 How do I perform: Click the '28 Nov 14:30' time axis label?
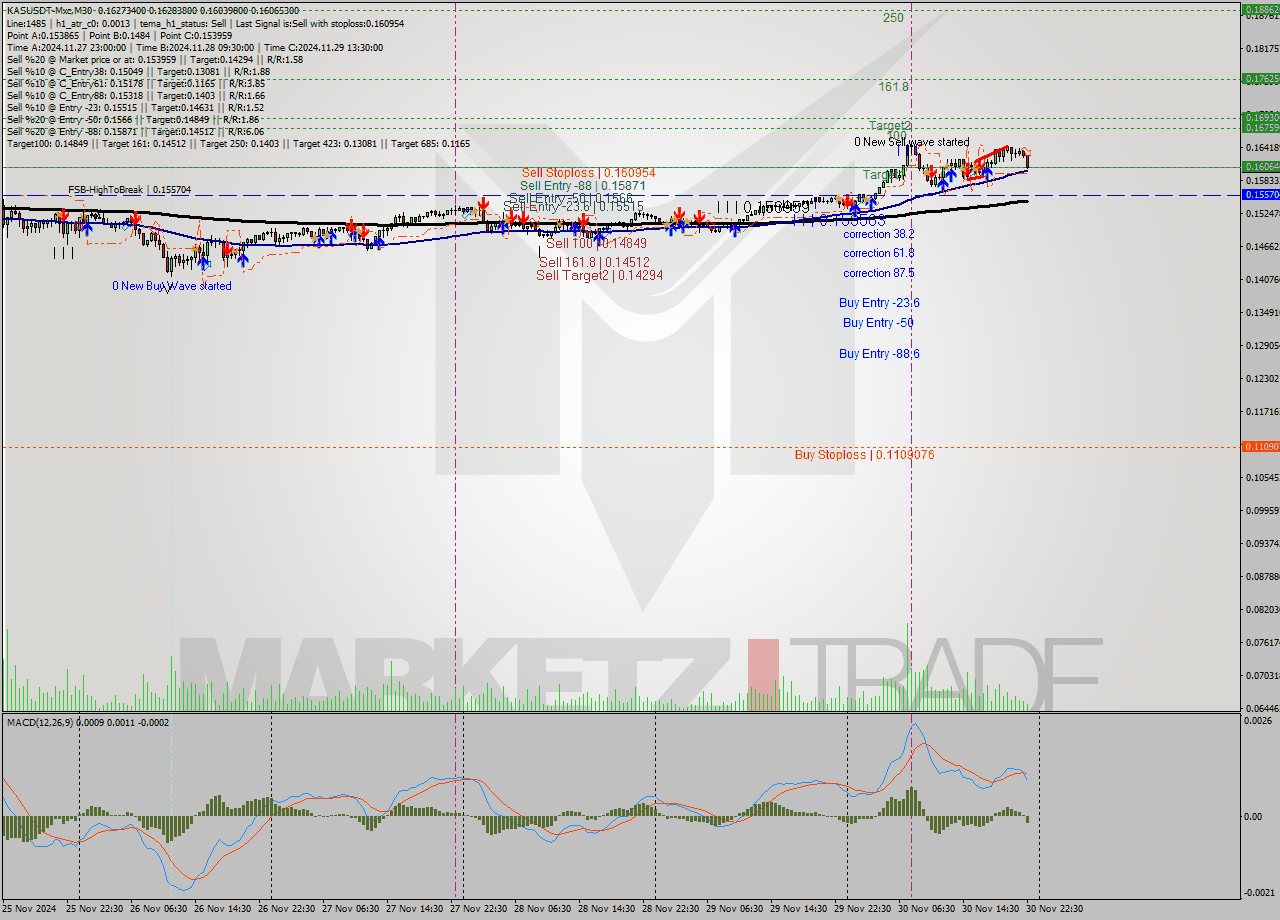(608, 908)
